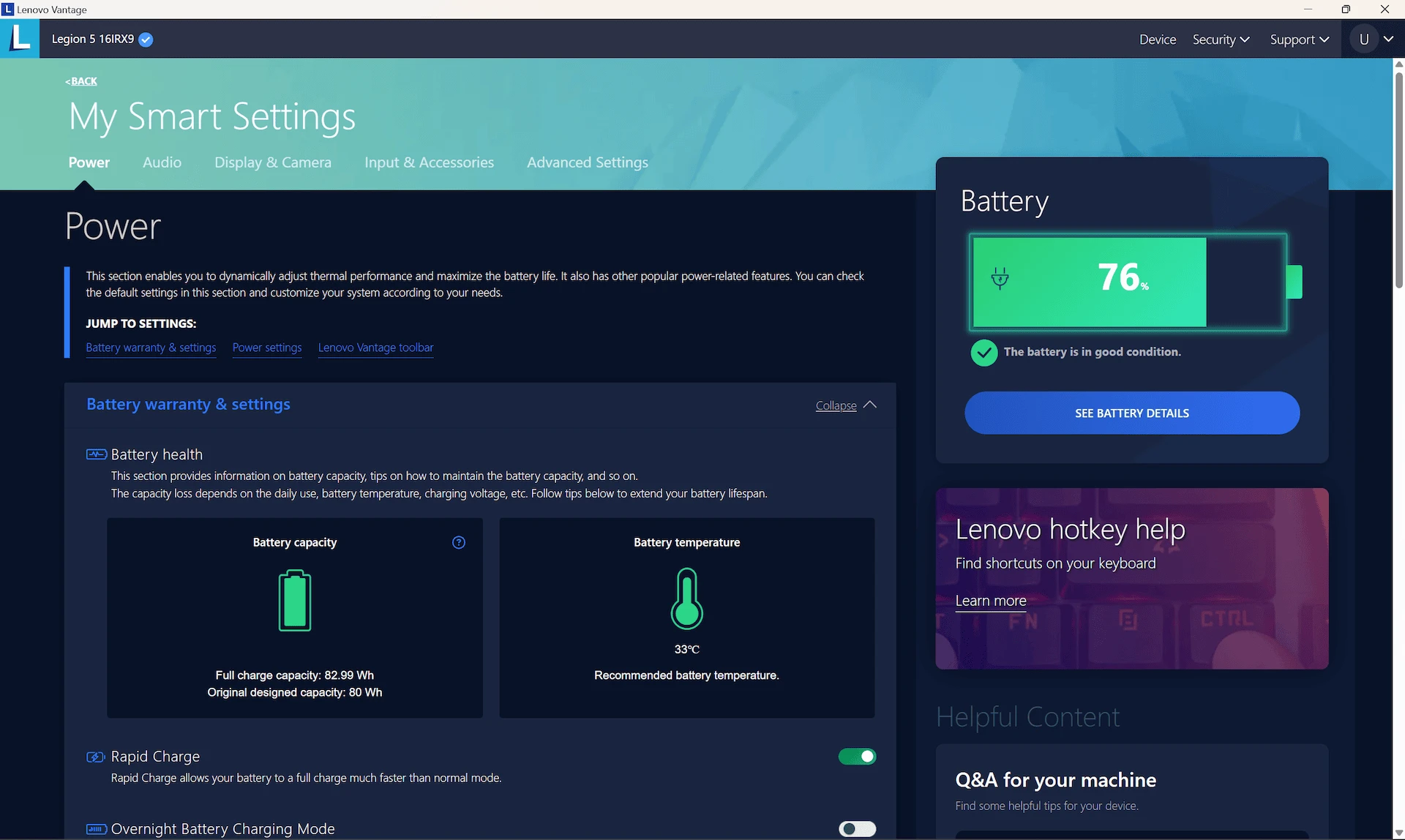Click the Overnight Battery Charging Mode icon

click(97, 829)
